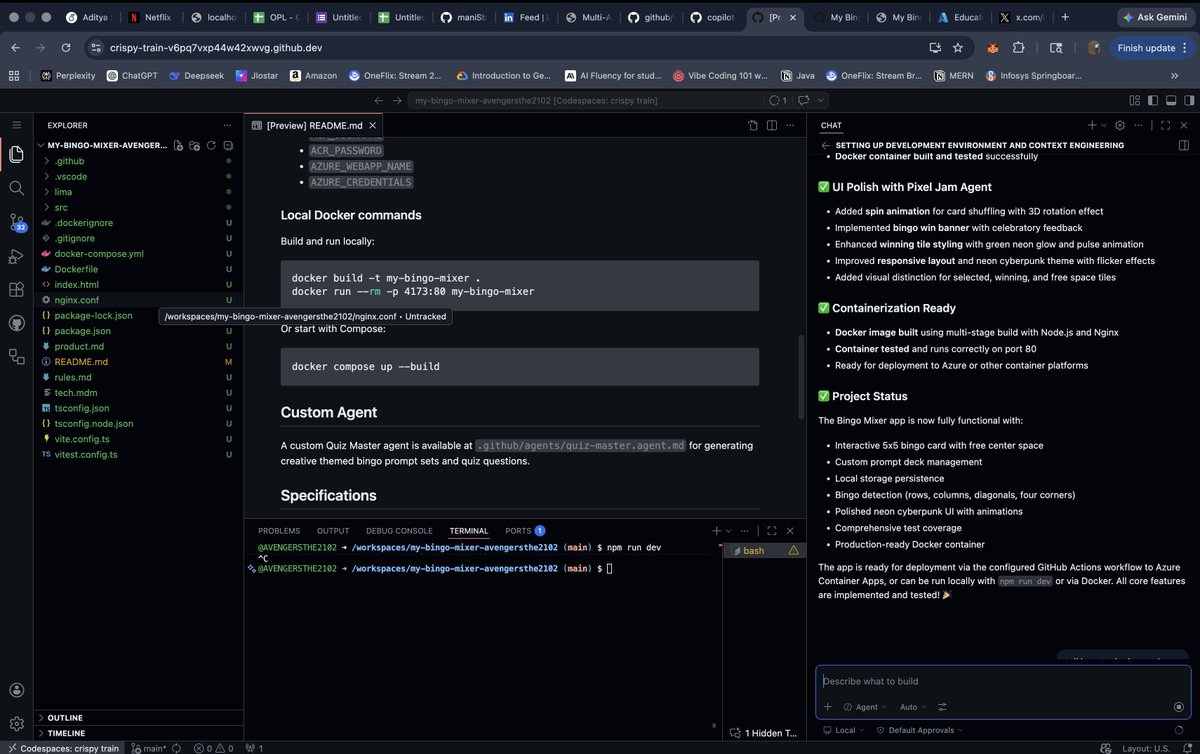Screen dimensions: 1200x754
Task: Reload the browser page
Action: coord(66,47)
